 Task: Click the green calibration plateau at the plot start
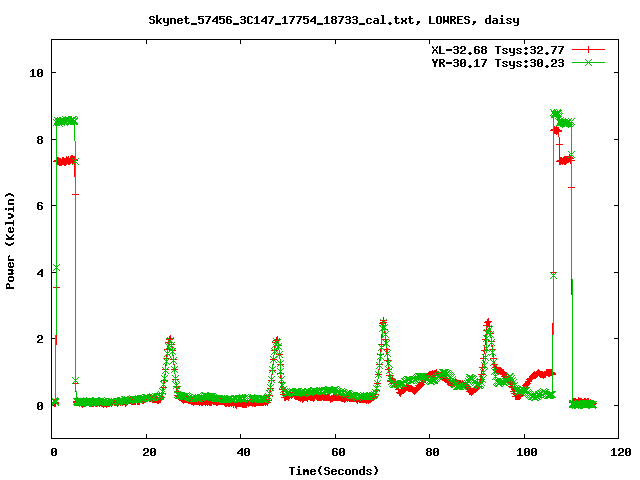coord(65,121)
